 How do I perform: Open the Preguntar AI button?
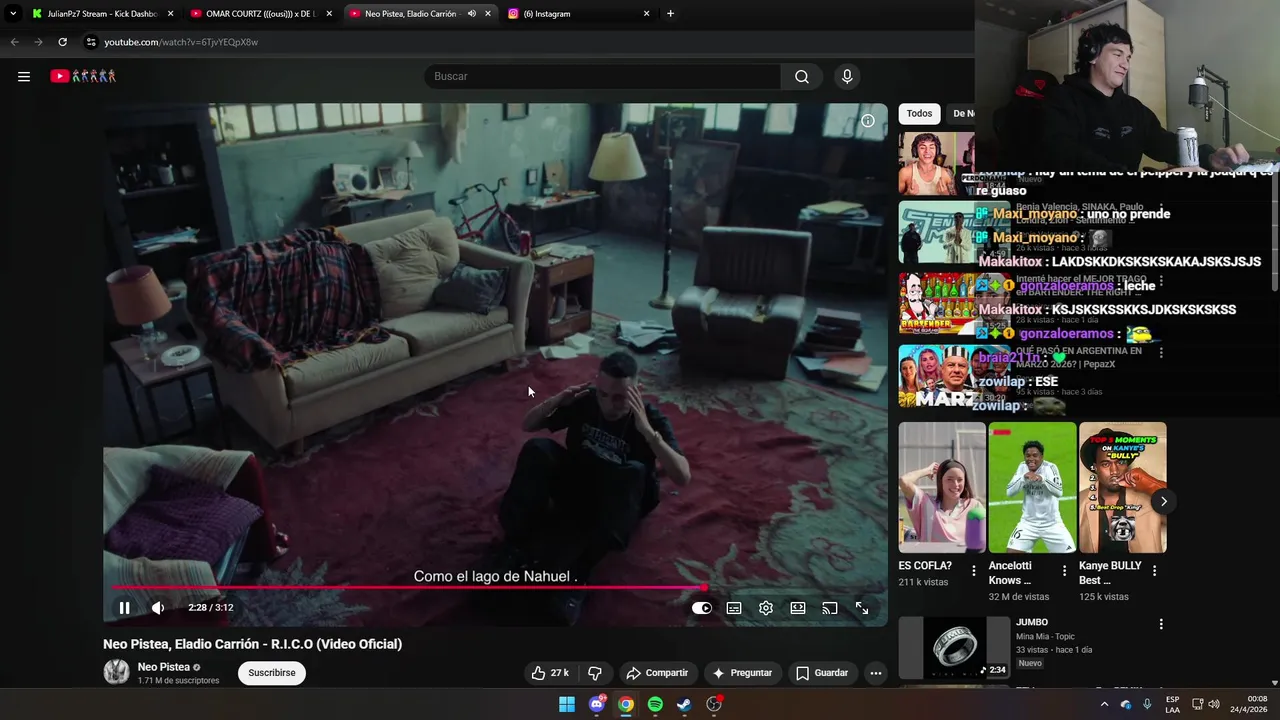[x=741, y=673]
